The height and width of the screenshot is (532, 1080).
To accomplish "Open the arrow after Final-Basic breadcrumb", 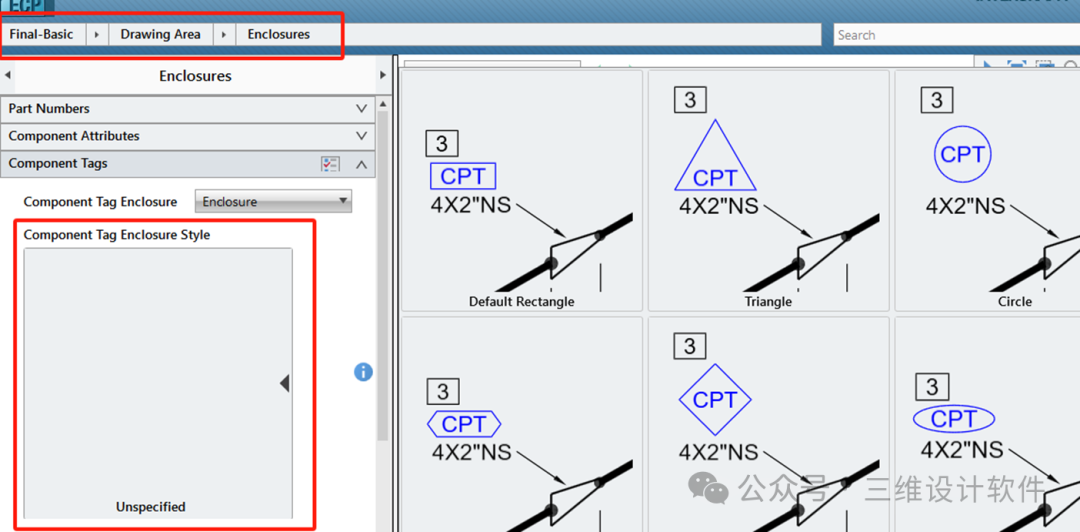I will click(97, 34).
